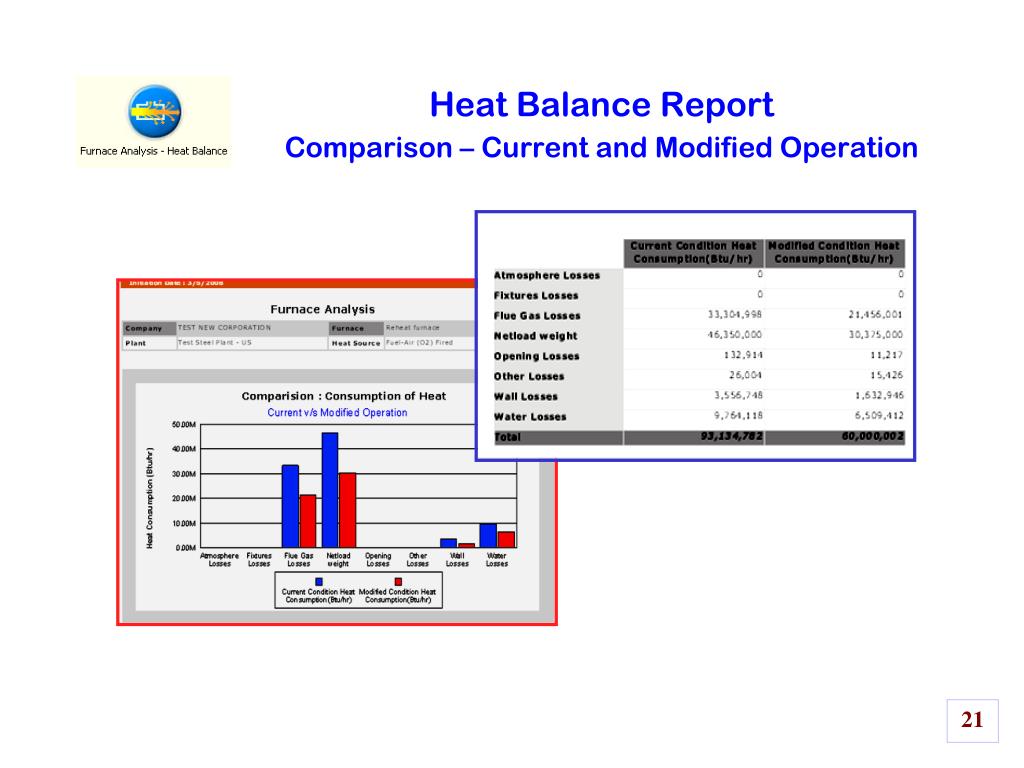Click 'Atmosphere Losses' x-axis label in chart

coord(219,560)
